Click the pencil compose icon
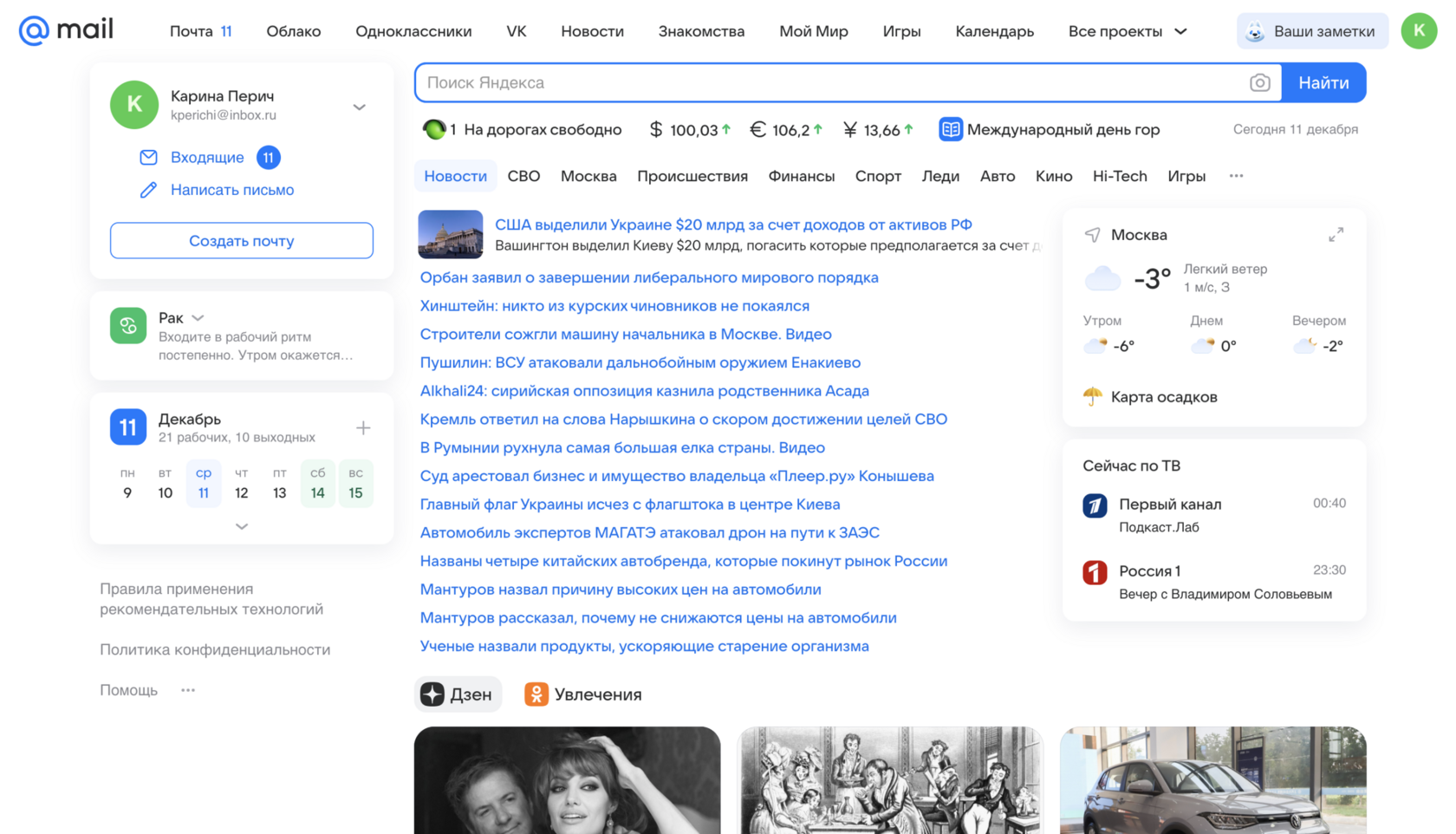This screenshot has width=1456, height=834. (x=148, y=190)
